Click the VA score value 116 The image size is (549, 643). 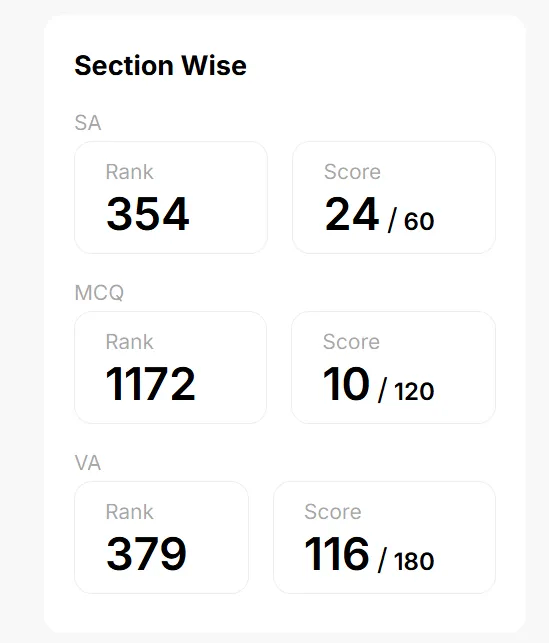(x=337, y=554)
